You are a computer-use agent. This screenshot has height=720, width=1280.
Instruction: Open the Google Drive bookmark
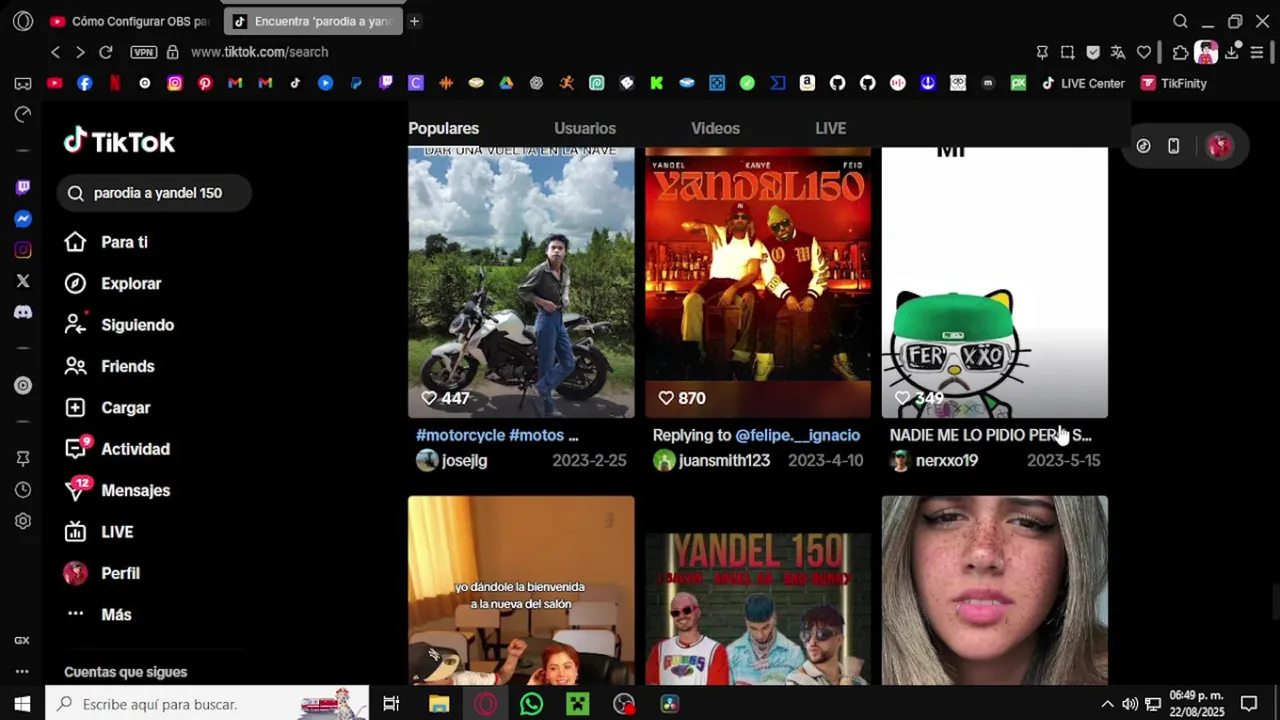[506, 83]
